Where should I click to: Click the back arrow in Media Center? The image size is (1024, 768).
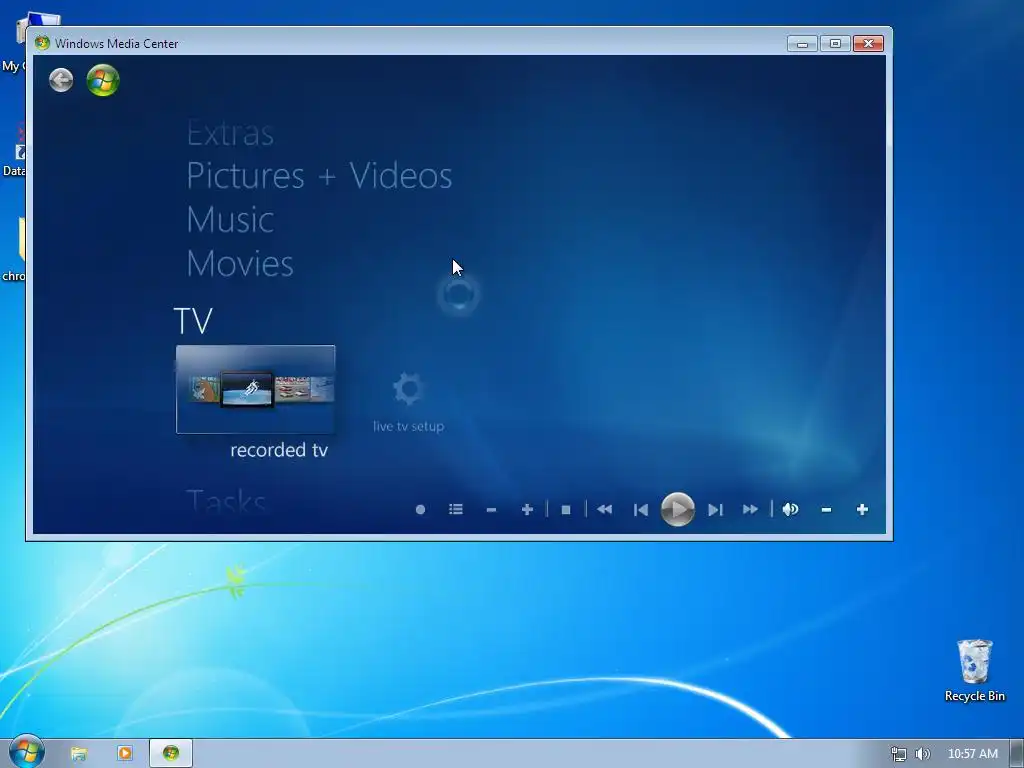coord(61,80)
